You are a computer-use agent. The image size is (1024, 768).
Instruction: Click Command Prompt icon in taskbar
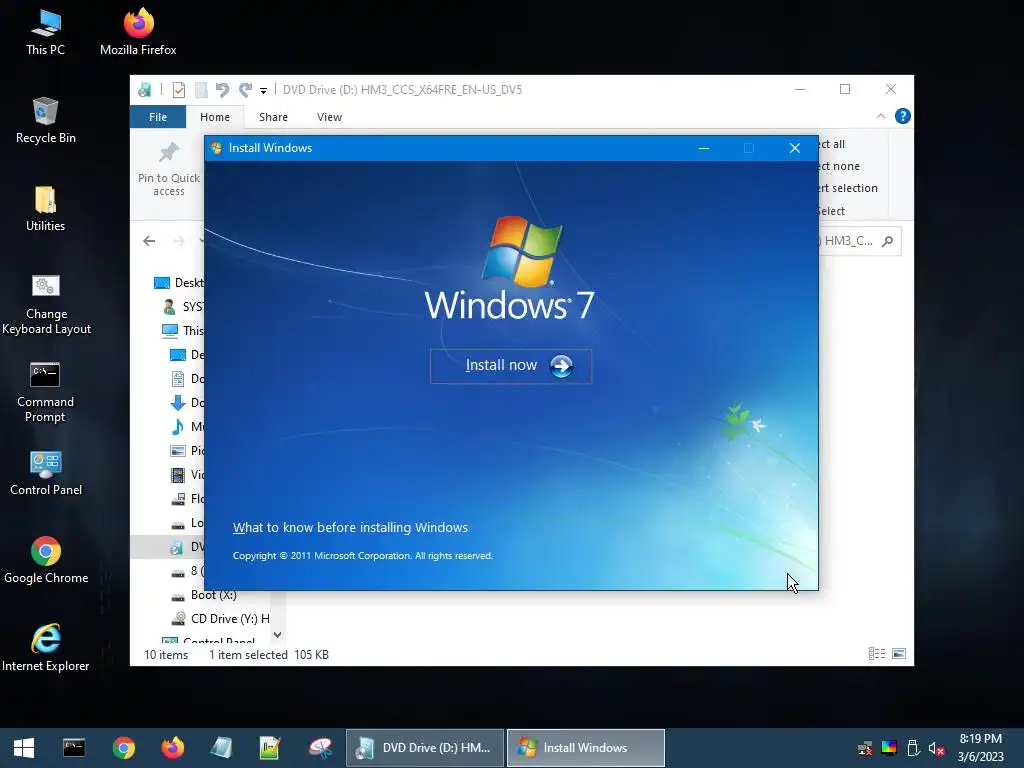point(74,748)
